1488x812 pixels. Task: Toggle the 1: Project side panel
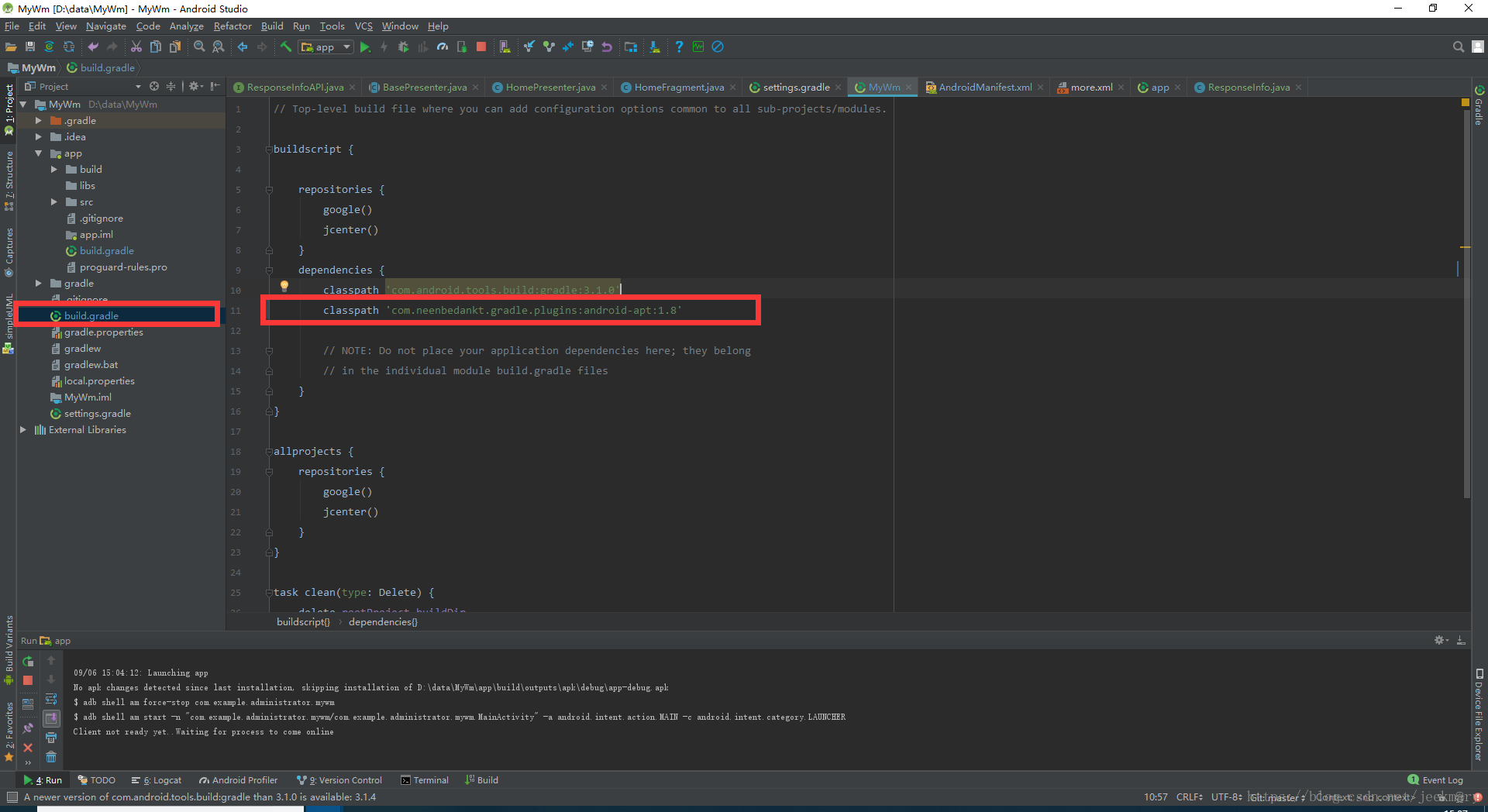(9, 110)
